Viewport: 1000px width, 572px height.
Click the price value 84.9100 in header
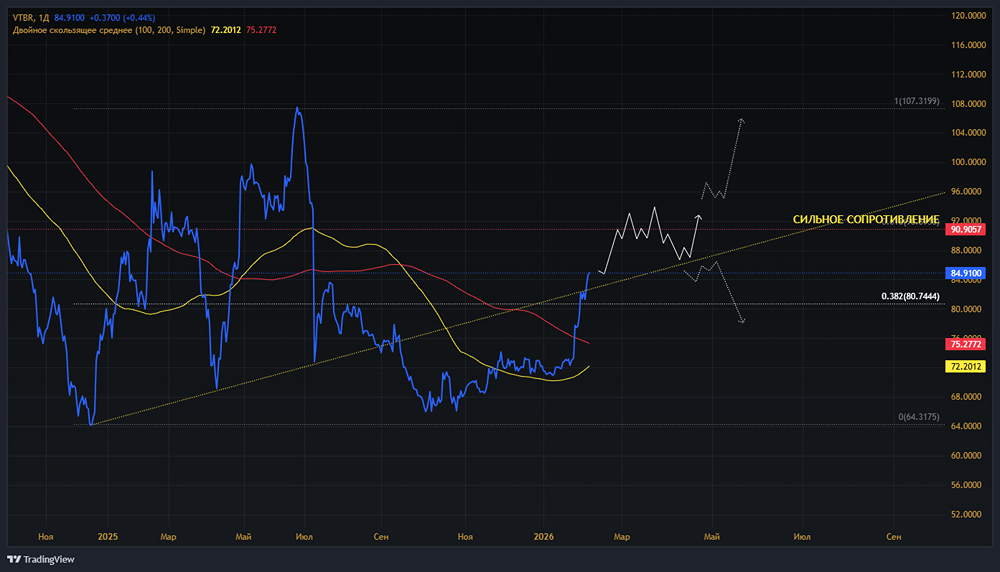69,18
